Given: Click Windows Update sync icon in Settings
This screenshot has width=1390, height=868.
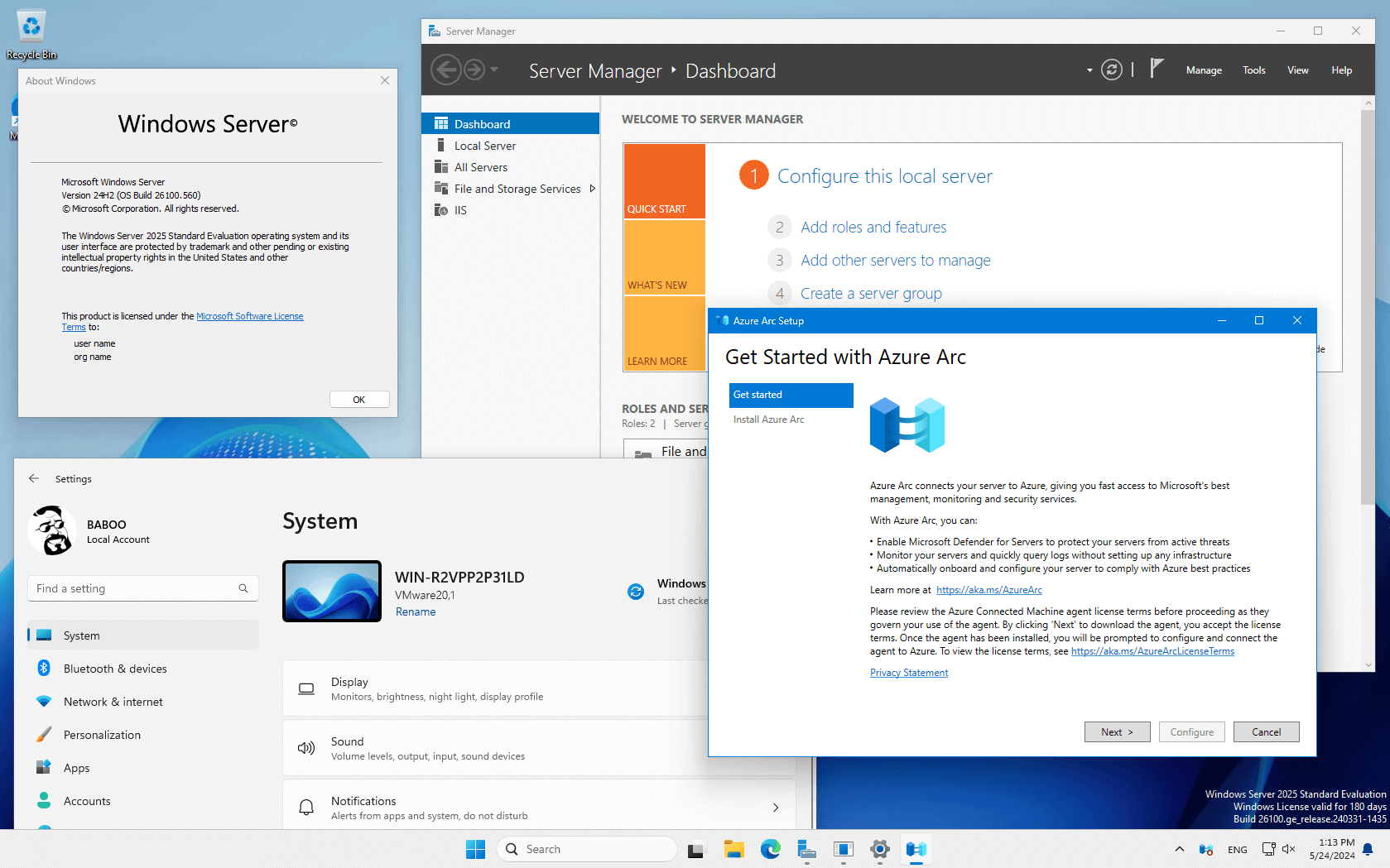Looking at the screenshot, I should click(636, 591).
